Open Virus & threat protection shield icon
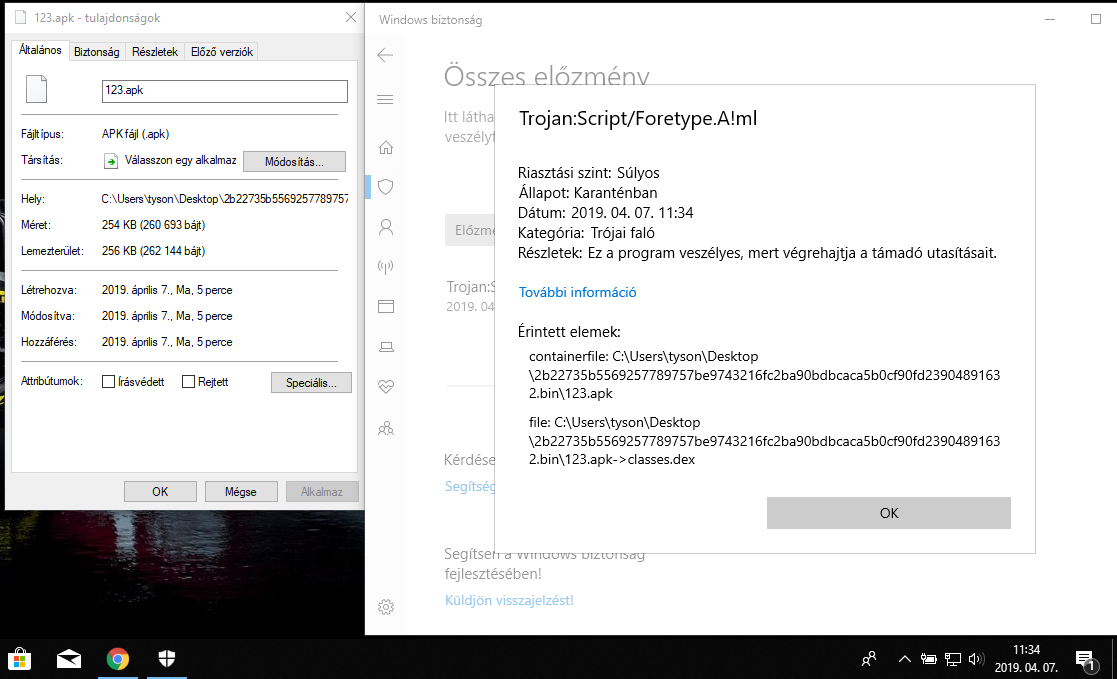 point(385,187)
